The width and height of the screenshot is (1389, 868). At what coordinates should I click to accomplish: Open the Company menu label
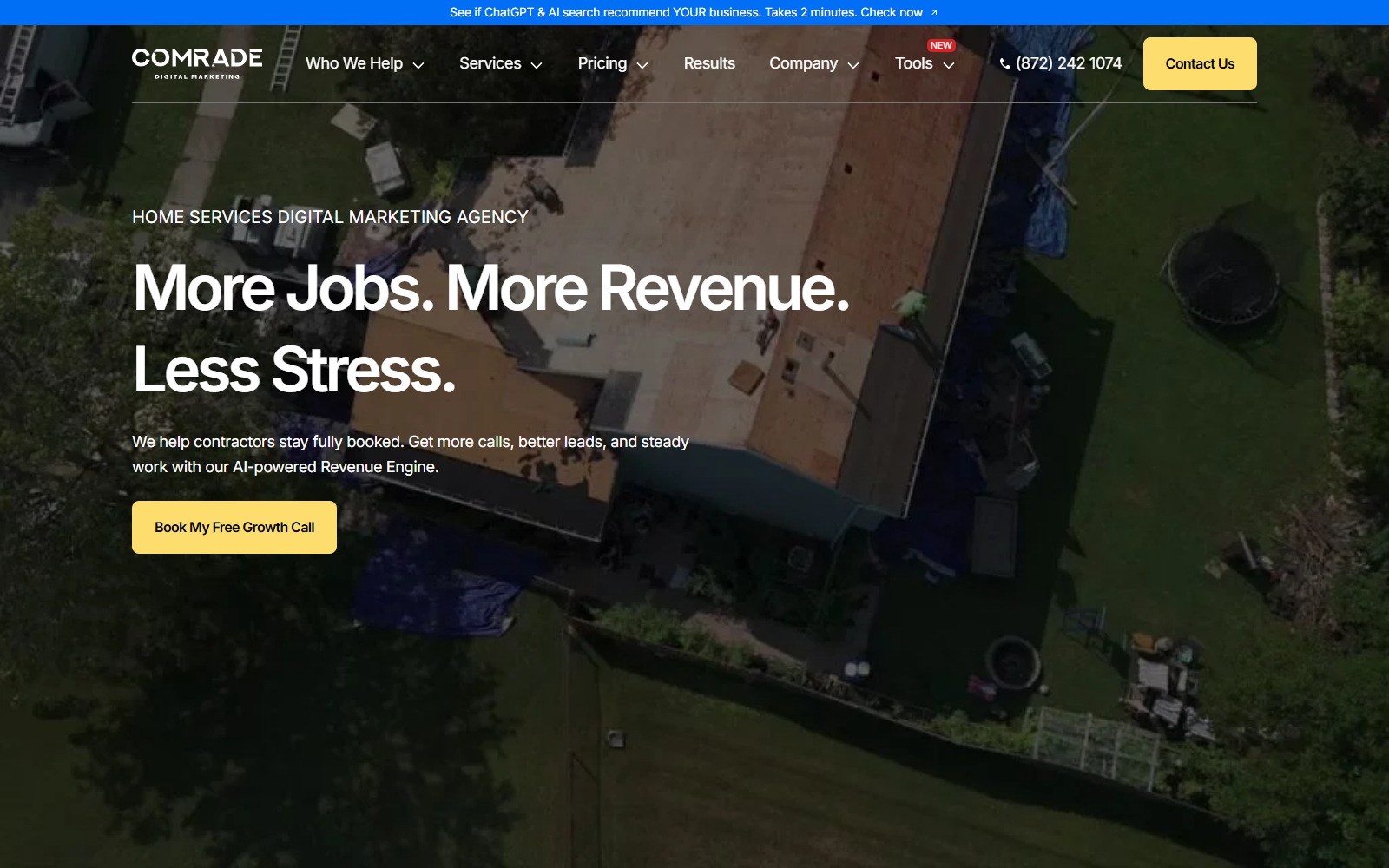pos(804,63)
